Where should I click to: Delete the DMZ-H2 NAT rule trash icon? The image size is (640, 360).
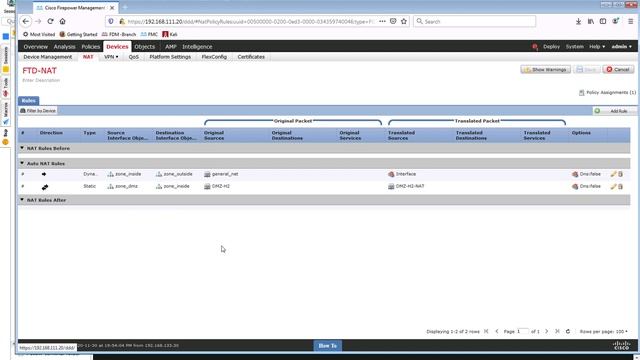(620, 186)
